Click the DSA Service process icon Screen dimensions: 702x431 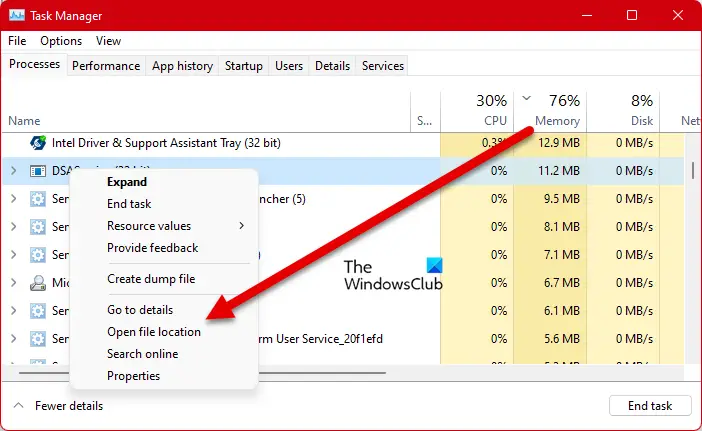38,171
